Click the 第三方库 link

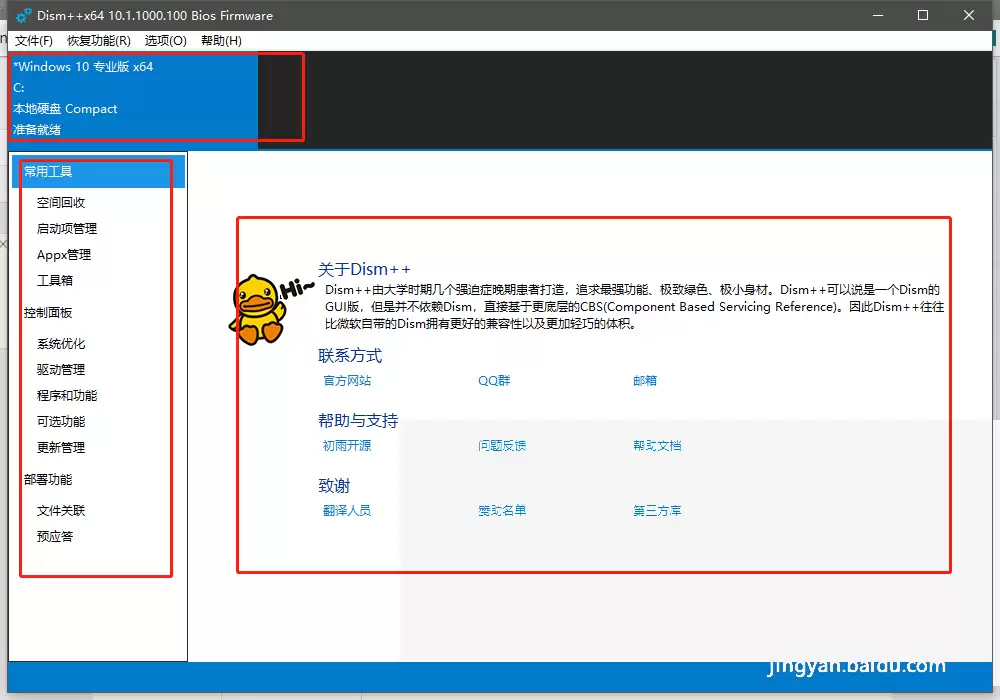657,511
